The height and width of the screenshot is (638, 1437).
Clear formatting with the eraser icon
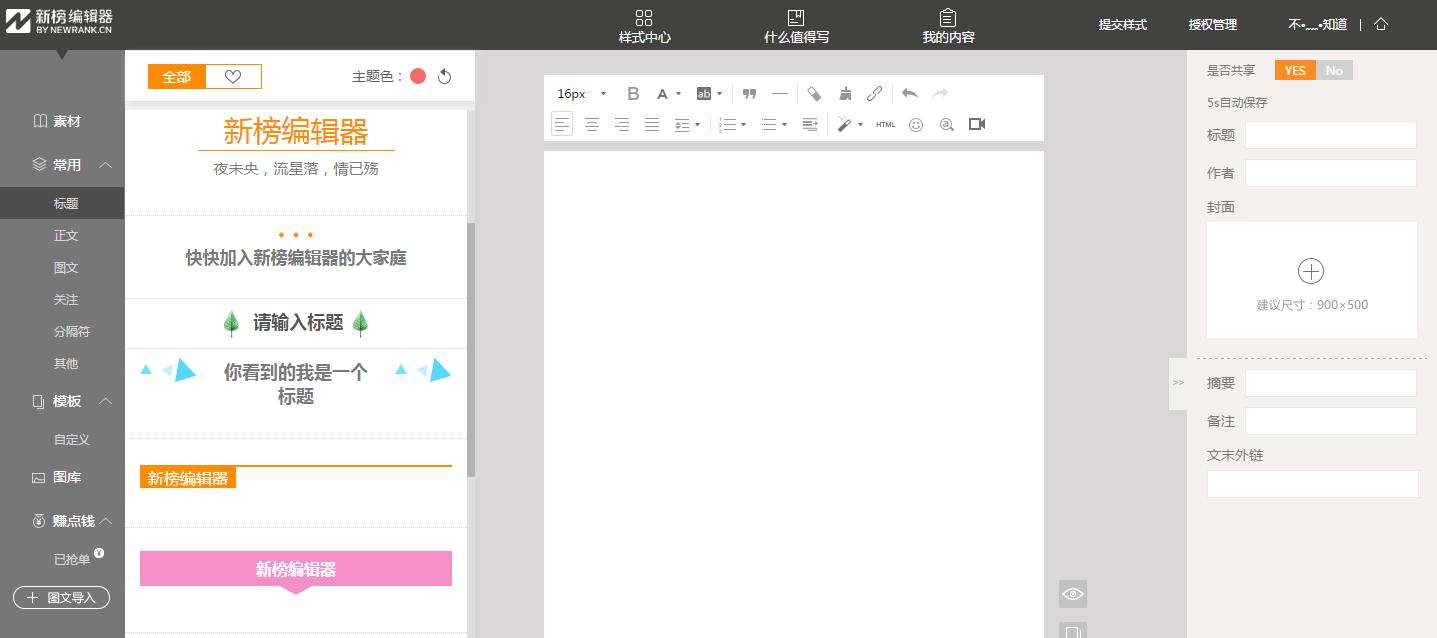point(814,94)
